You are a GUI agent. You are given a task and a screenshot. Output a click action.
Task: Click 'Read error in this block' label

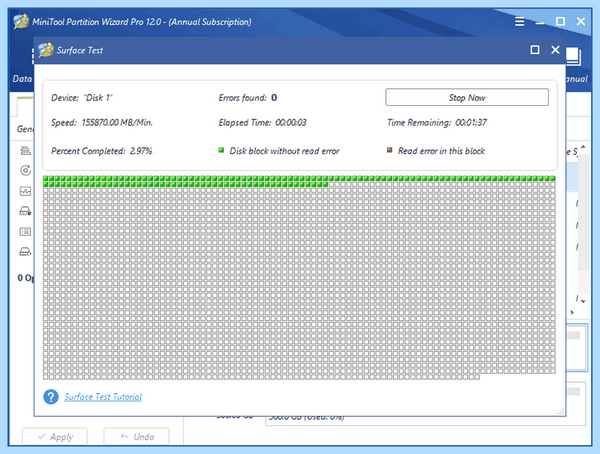click(x=441, y=151)
